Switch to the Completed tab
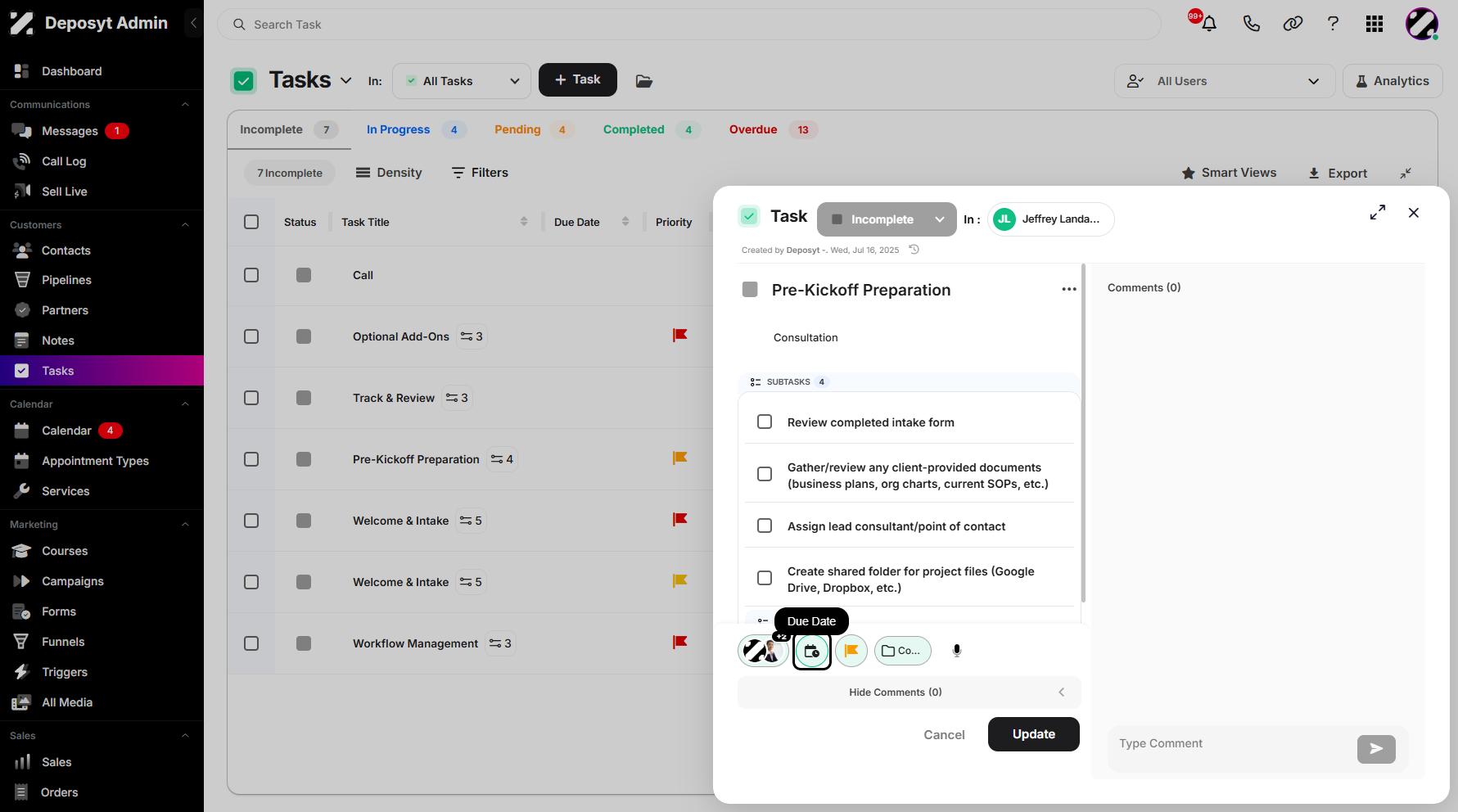The image size is (1458, 812). (x=652, y=129)
